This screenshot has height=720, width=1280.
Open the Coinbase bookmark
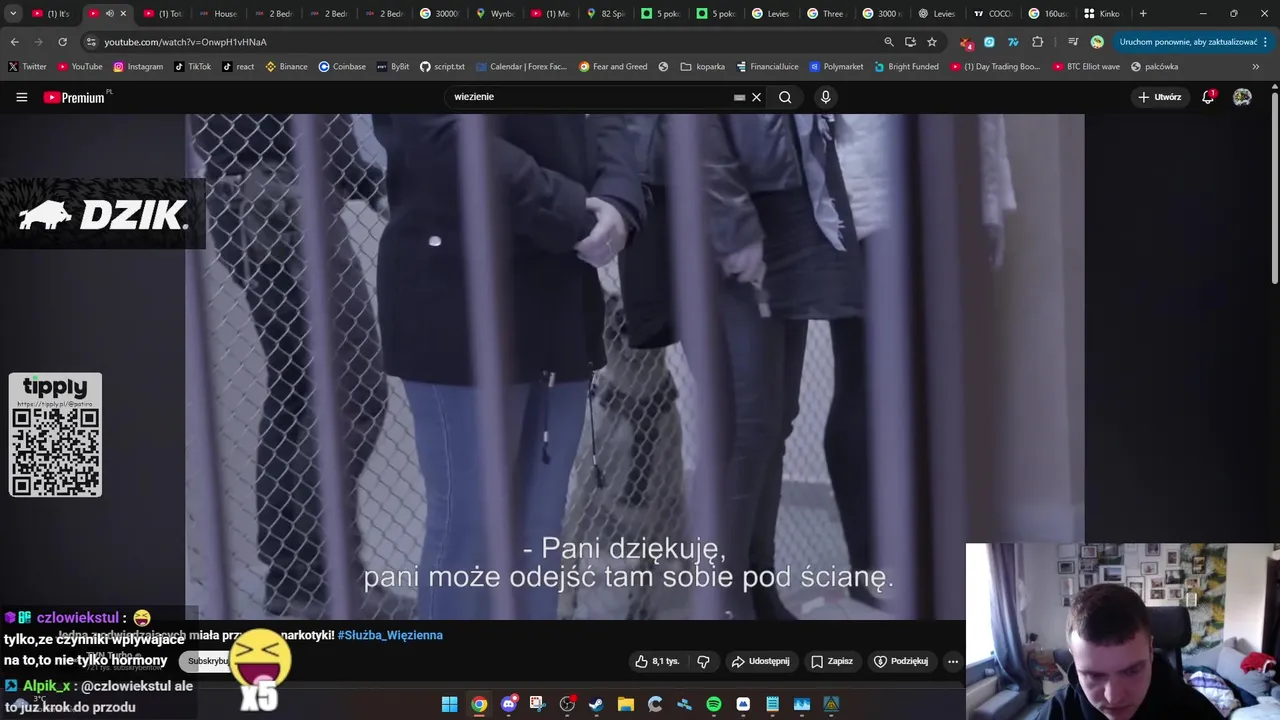[x=342, y=67]
